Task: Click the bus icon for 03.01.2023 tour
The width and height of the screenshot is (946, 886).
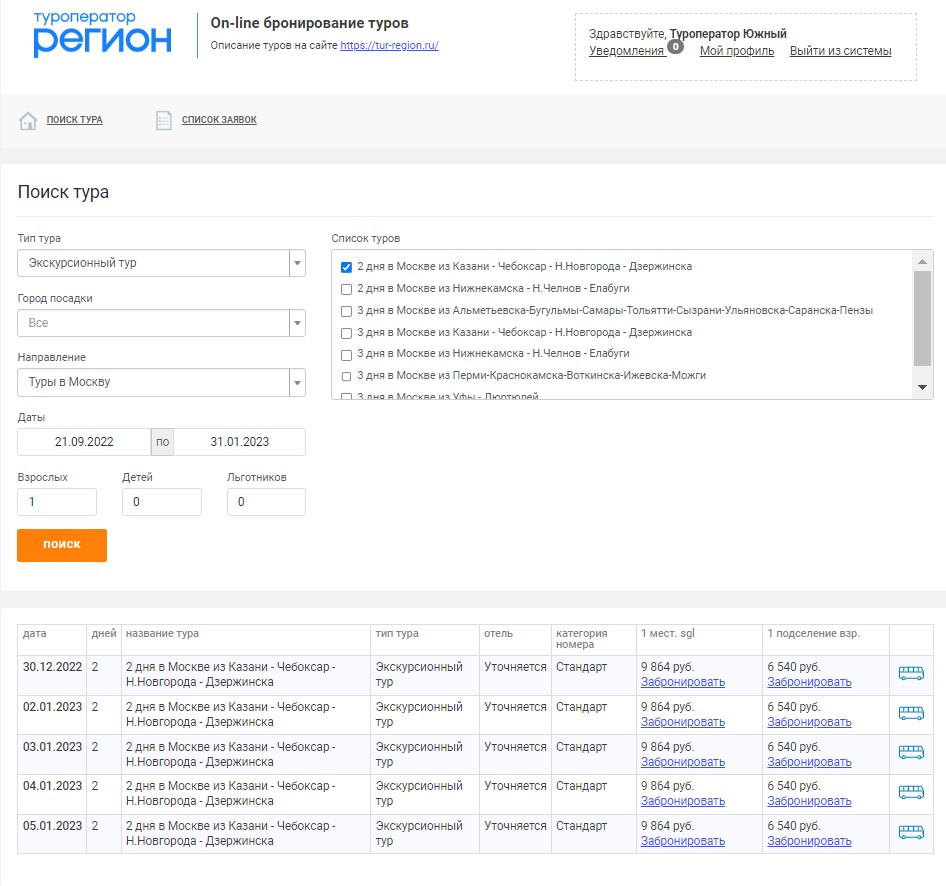Action: point(910,753)
